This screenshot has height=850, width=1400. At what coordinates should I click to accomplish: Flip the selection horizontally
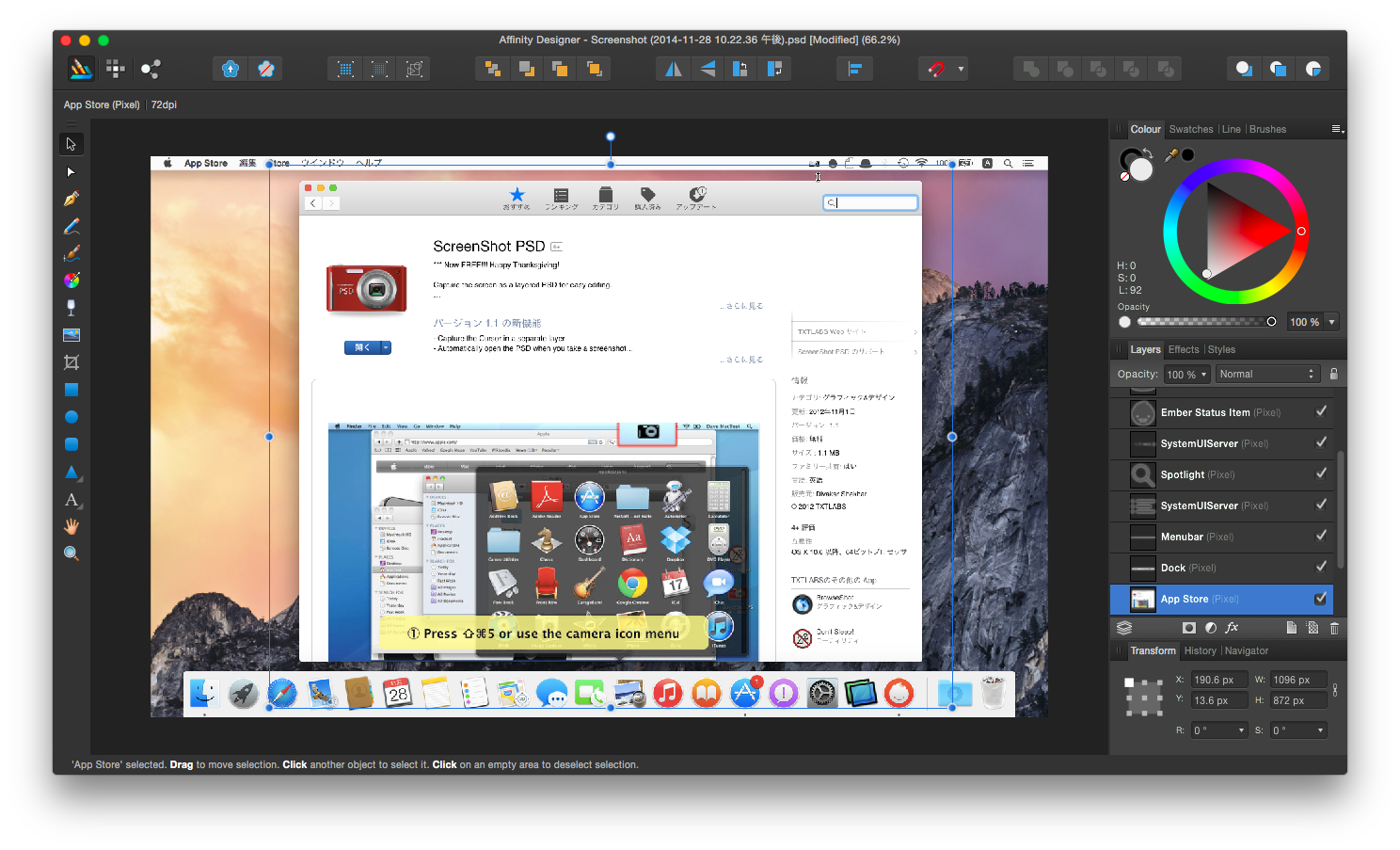pos(674,69)
